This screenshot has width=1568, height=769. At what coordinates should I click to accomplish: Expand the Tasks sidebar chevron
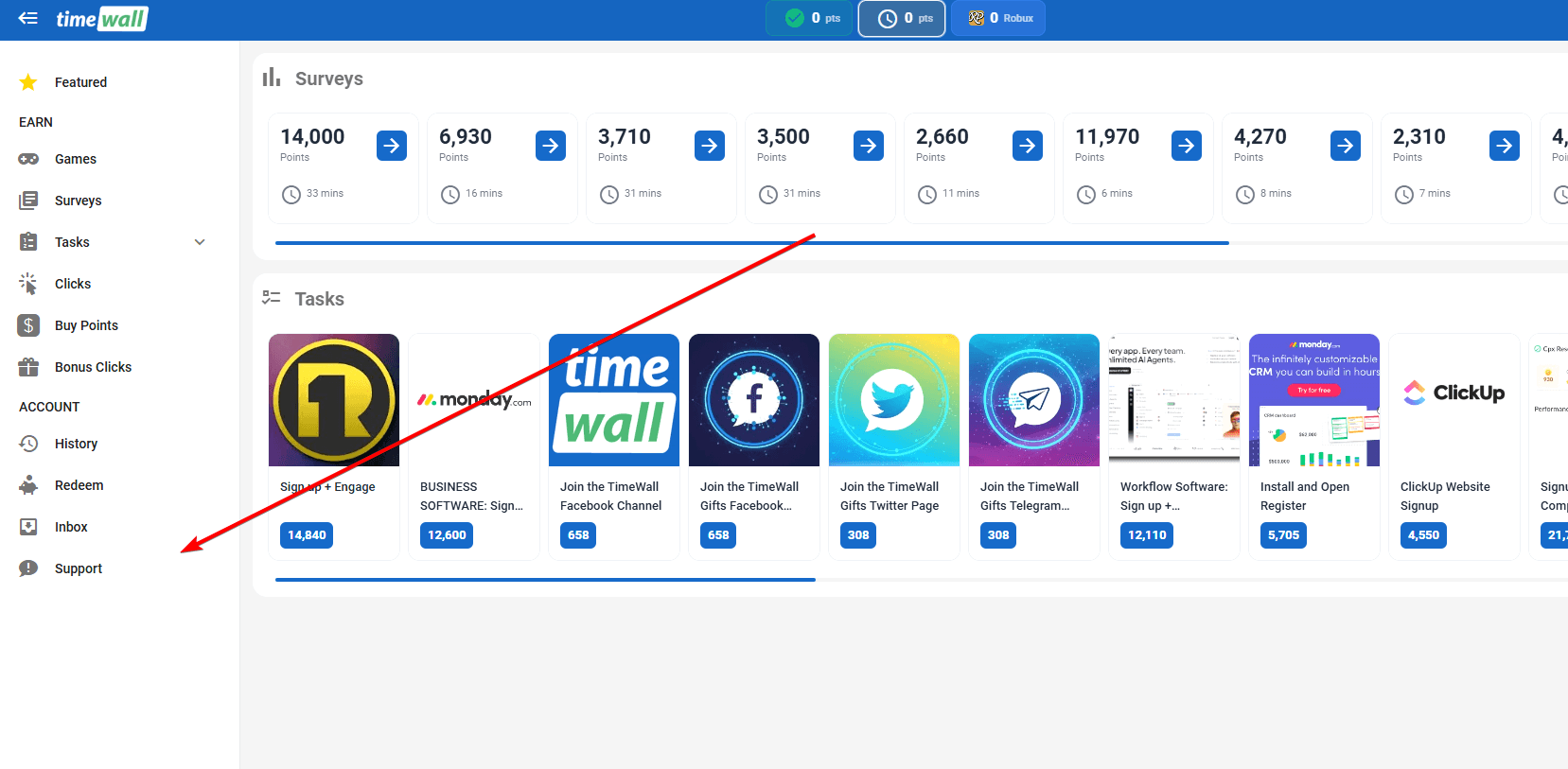click(200, 242)
